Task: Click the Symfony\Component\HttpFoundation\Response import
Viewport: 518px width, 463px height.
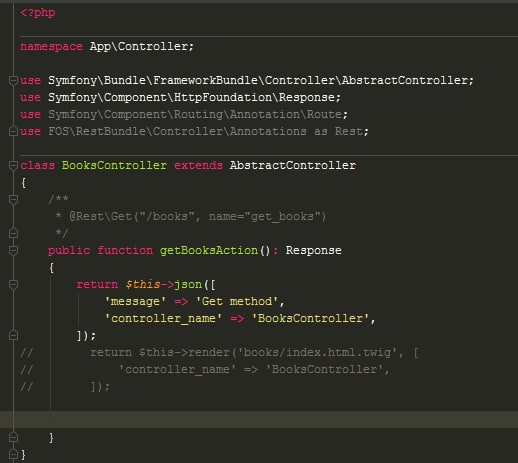Action: [x=192, y=97]
